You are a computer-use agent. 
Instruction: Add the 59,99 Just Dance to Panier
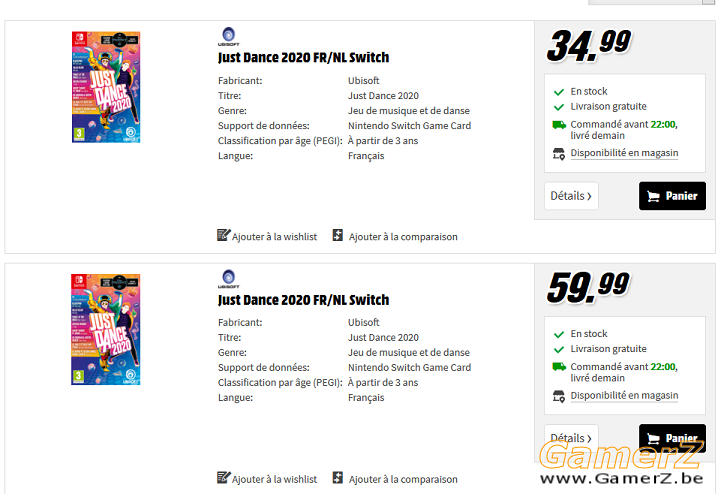672,438
